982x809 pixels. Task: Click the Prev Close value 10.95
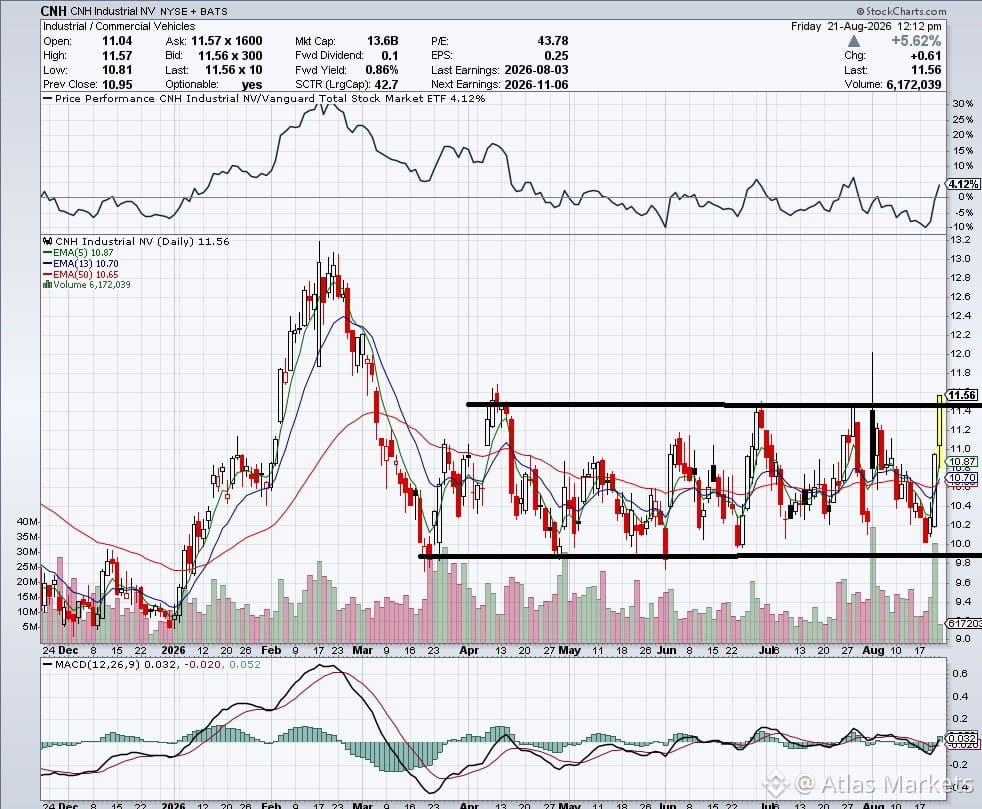point(117,85)
